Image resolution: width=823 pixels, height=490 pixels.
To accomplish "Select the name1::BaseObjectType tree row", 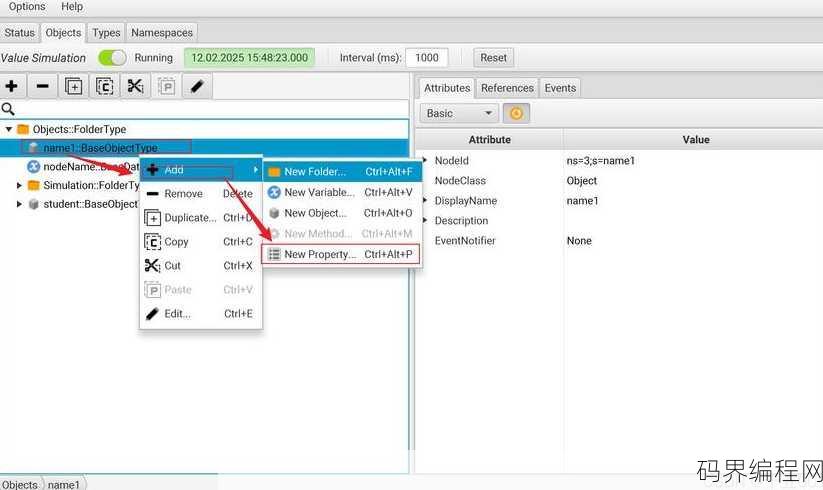I will point(205,148).
